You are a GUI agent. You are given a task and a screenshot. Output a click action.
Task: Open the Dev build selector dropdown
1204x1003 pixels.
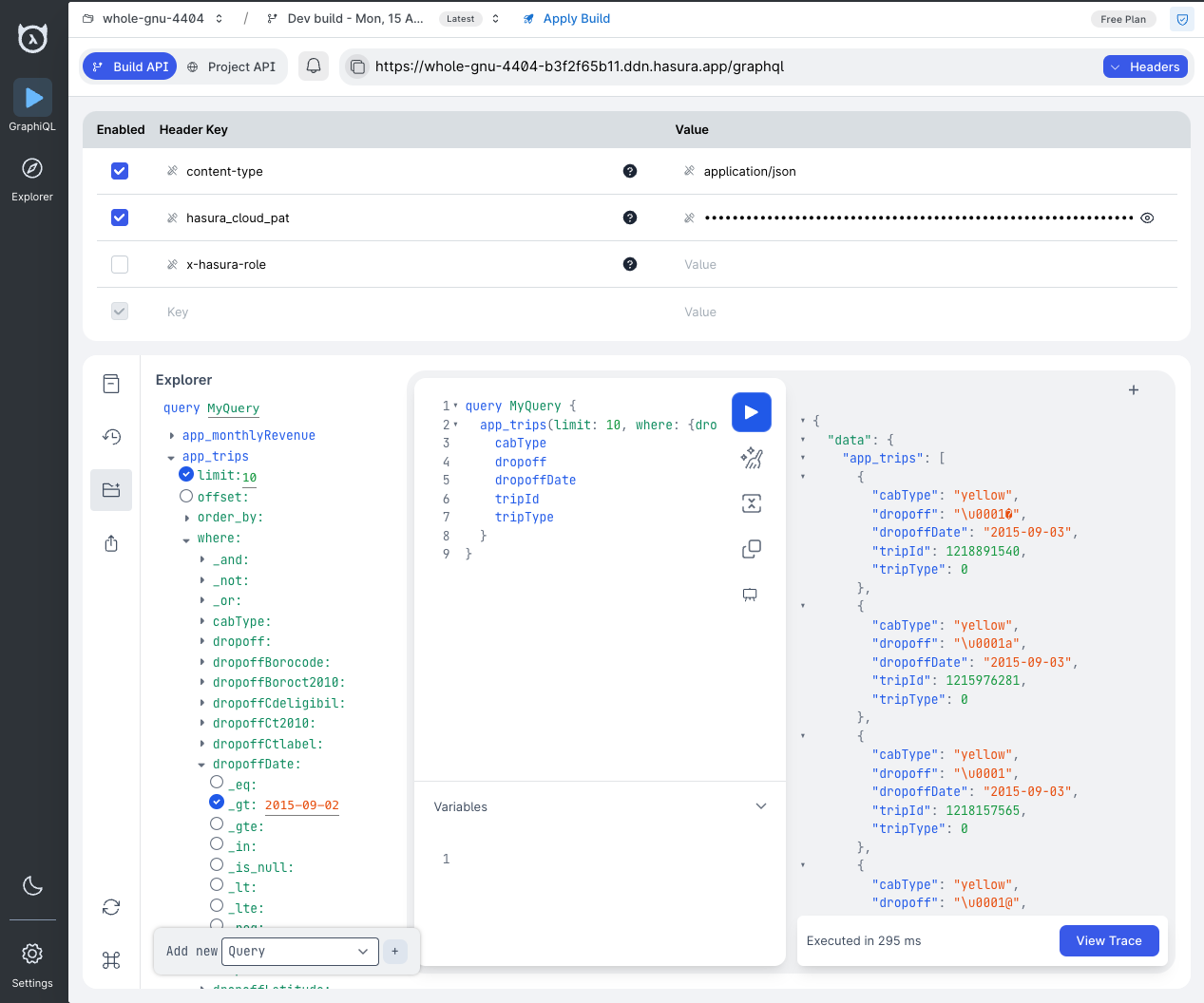pos(384,19)
